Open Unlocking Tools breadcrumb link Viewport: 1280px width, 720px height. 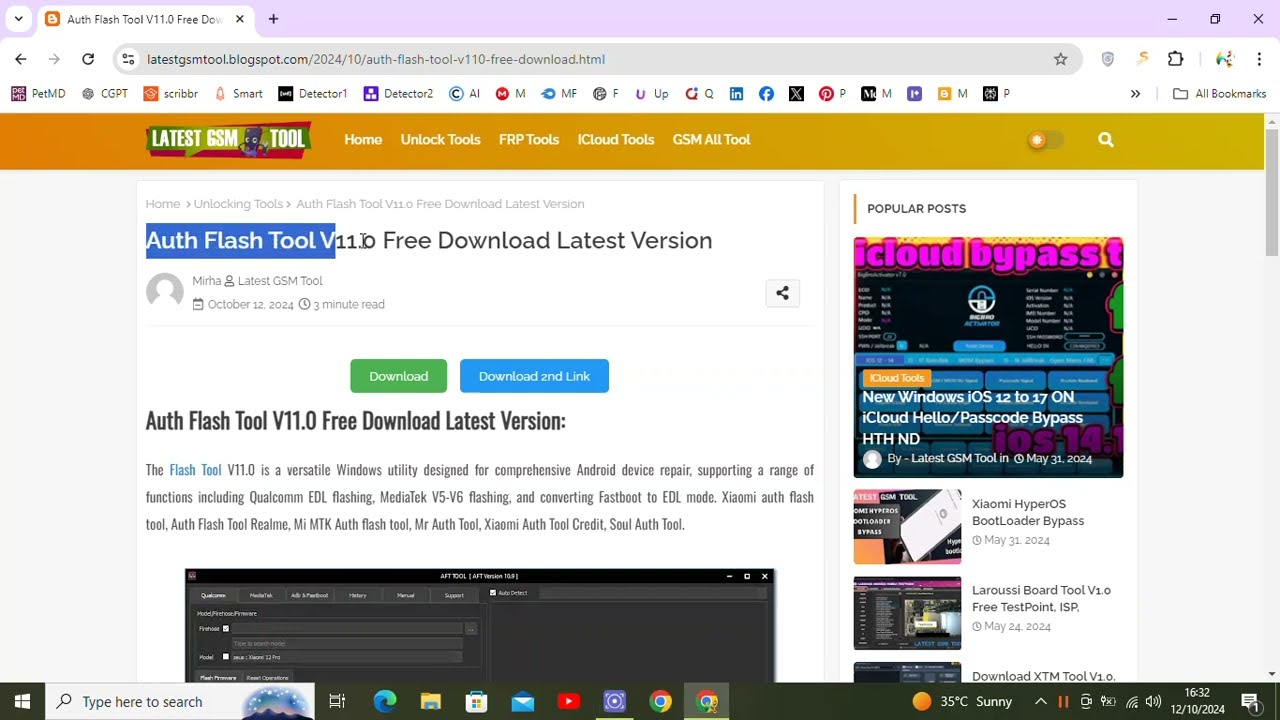tap(238, 204)
